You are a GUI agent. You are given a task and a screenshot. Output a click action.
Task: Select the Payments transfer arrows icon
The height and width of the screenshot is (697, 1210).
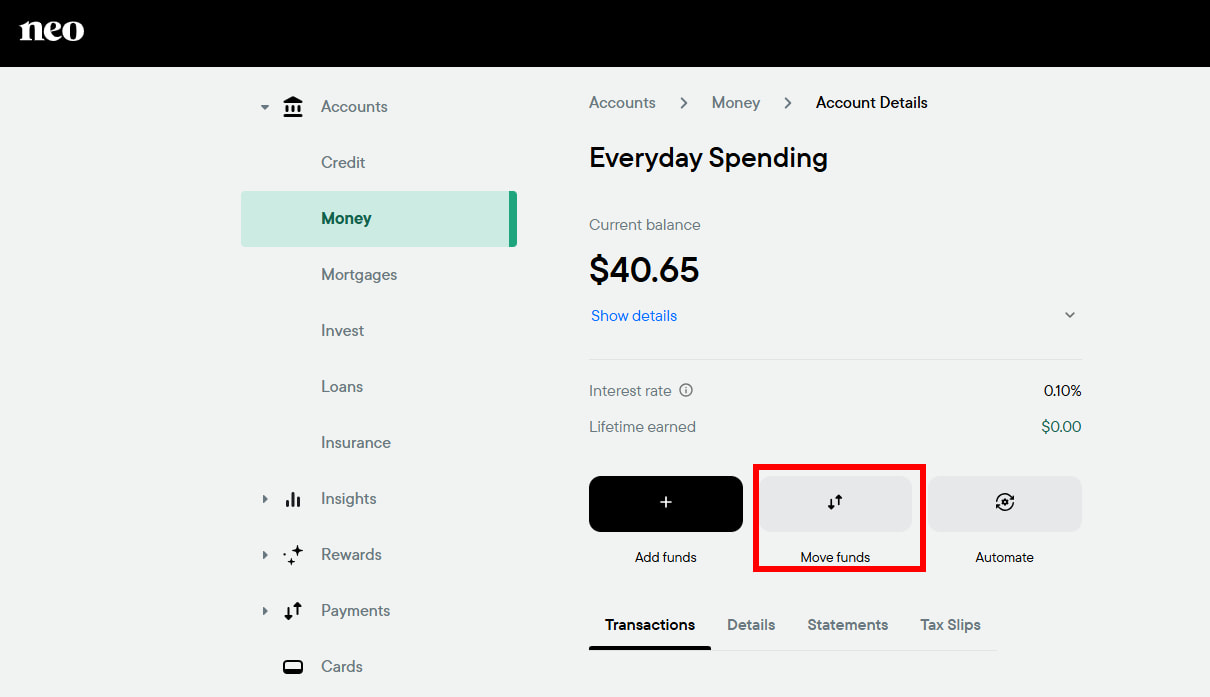pyautogui.click(x=292, y=610)
